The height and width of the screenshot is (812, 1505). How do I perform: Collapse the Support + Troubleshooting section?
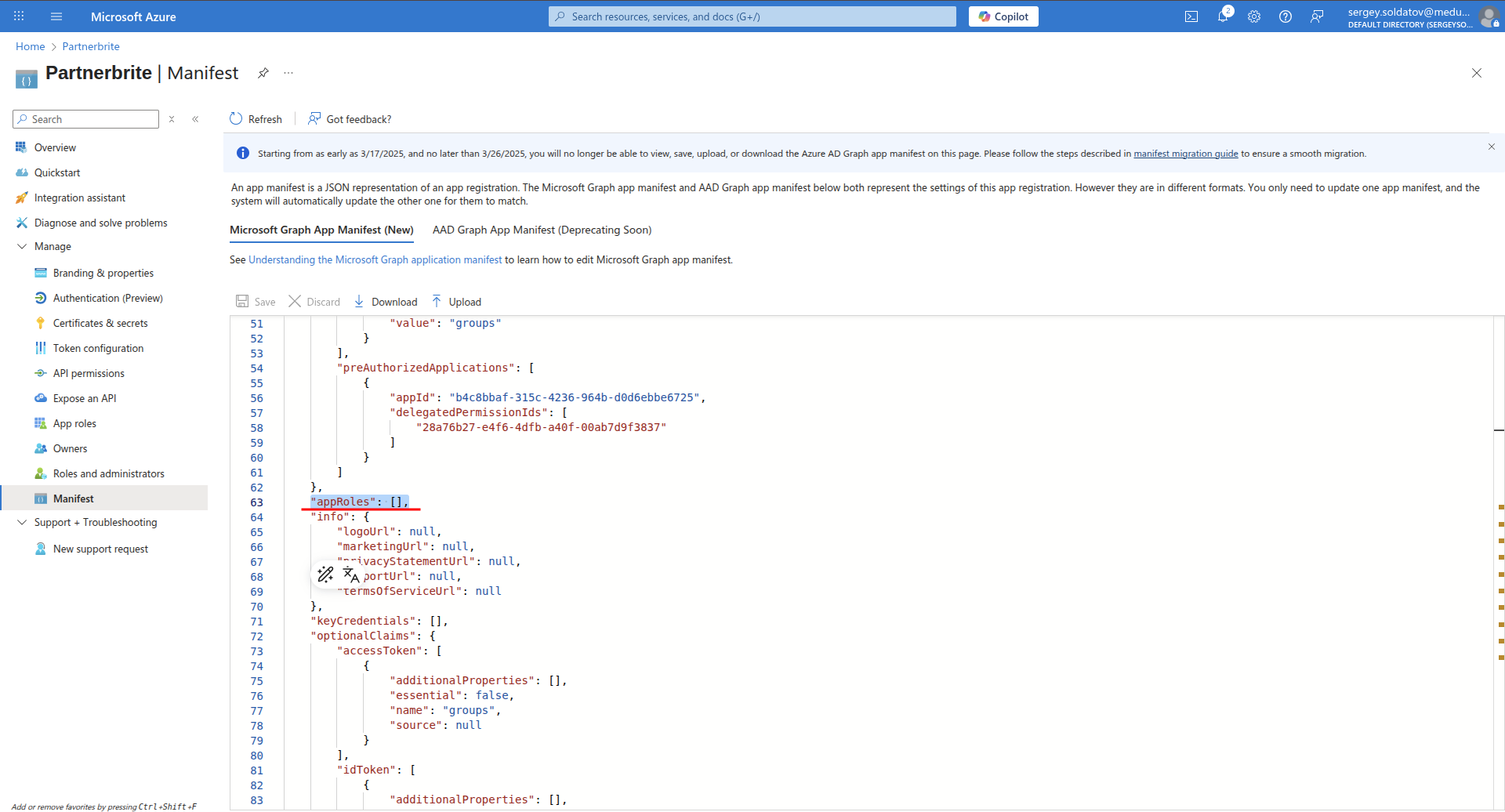(x=22, y=522)
